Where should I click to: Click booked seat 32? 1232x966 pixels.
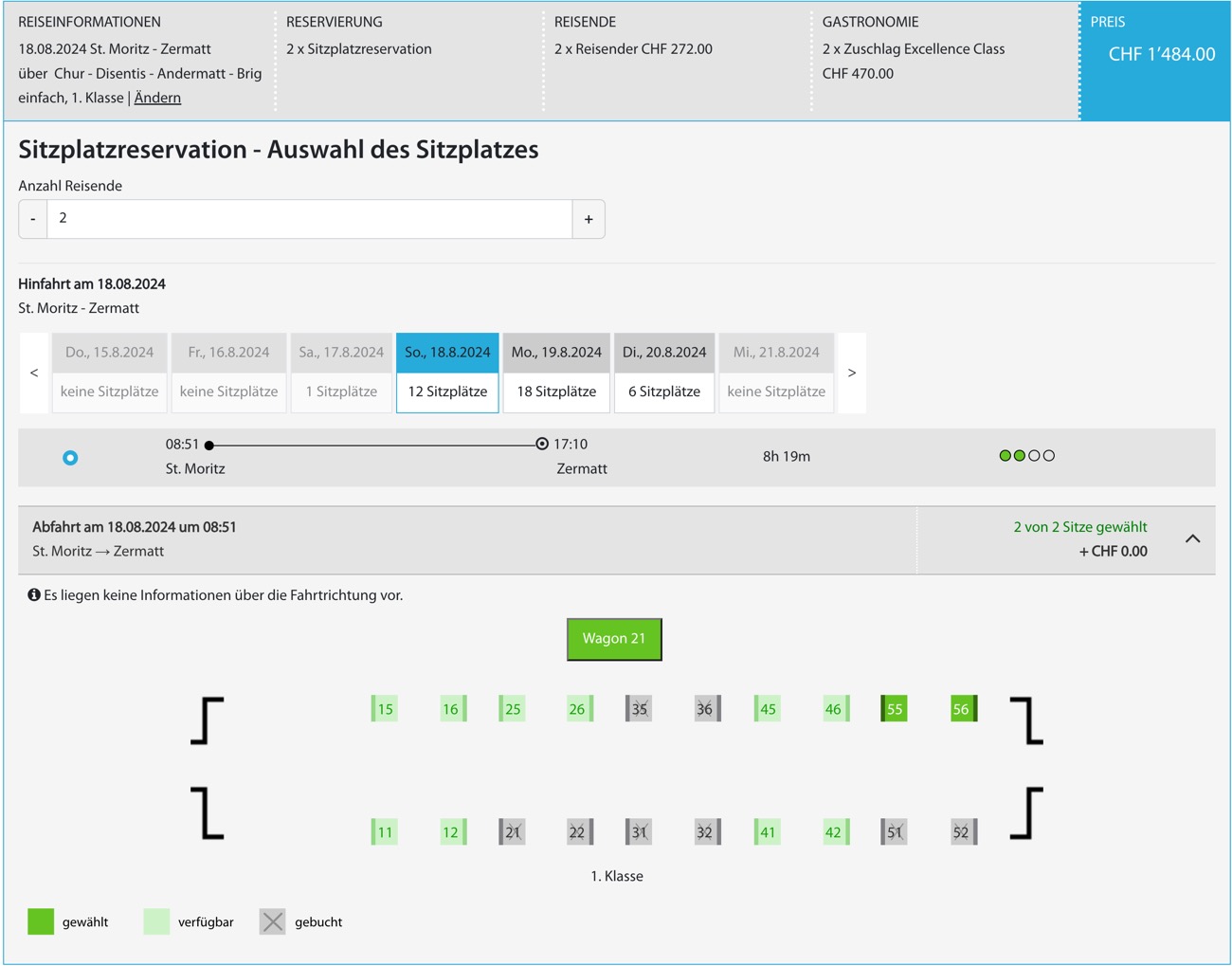pyautogui.click(x=707, y=832)
